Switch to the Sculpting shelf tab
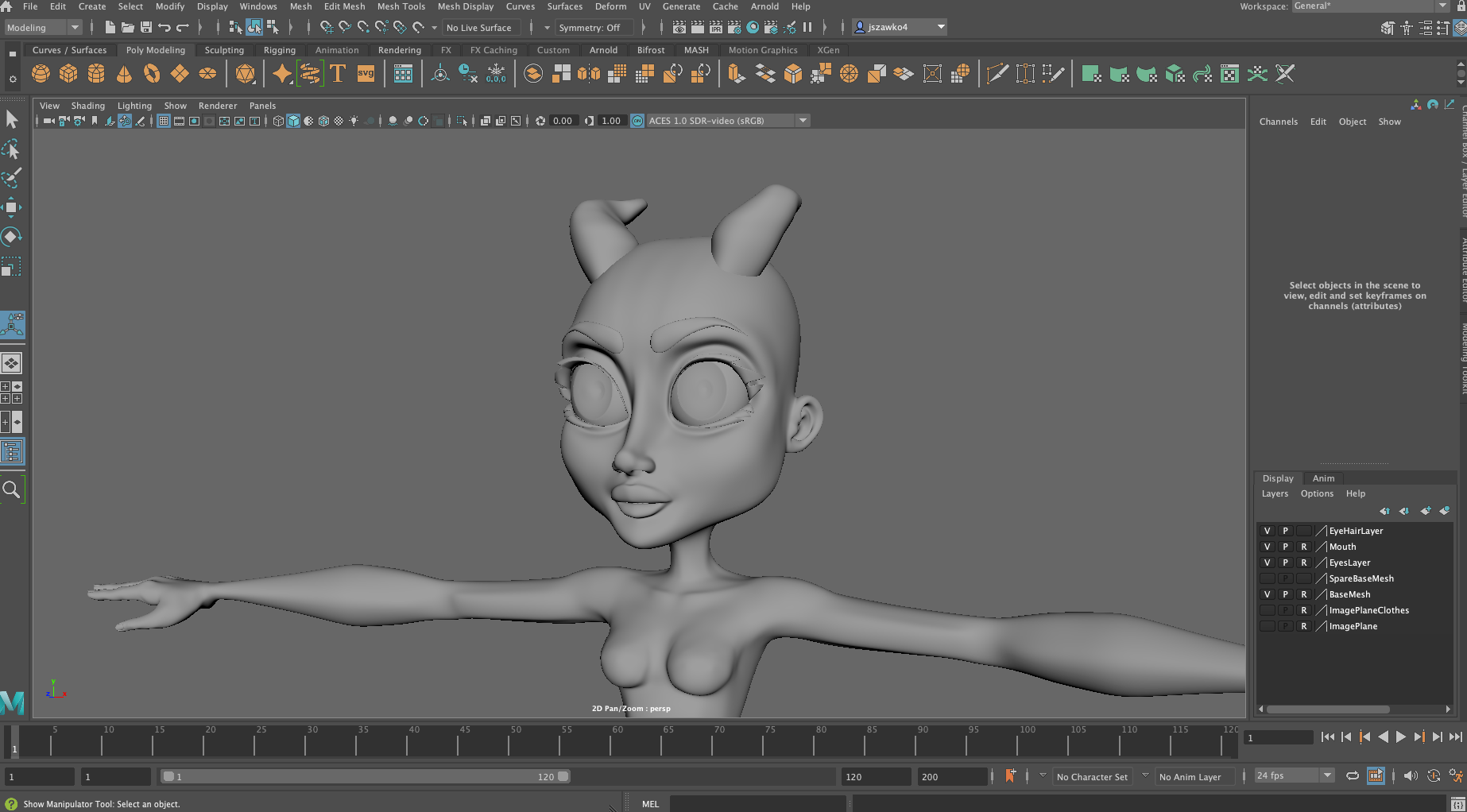The height and width of the screenshot is (812, 1467). coord(224,50)
